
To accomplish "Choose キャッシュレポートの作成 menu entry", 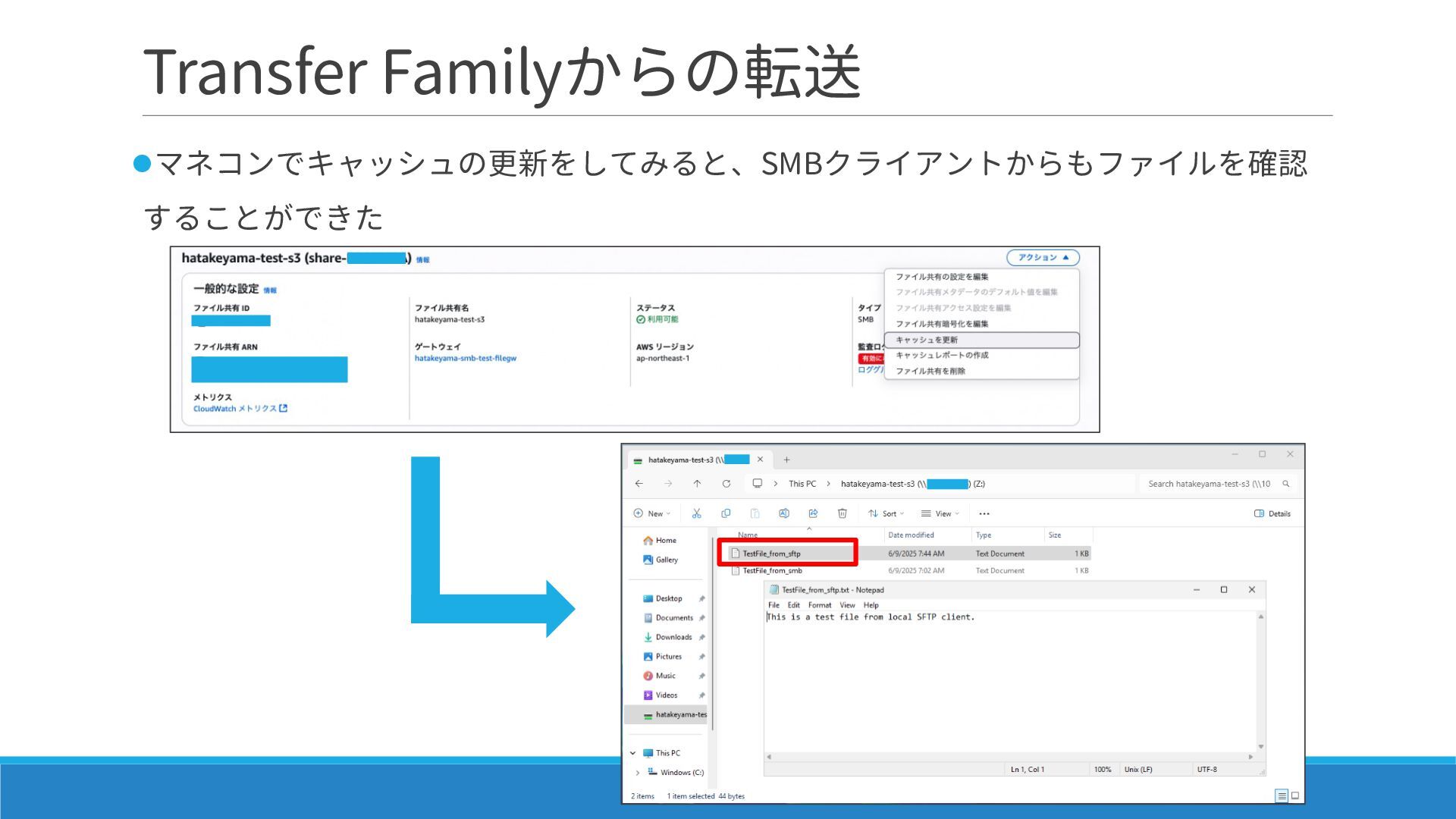I will 942,355.
